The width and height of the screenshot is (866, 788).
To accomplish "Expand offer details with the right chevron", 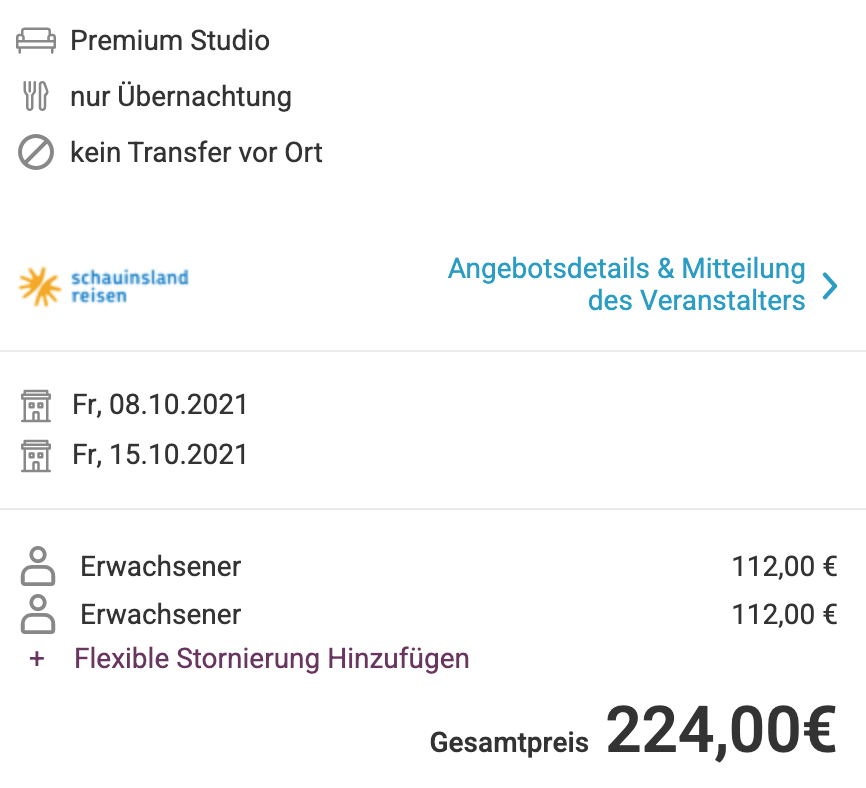I will click(x=829, y=286).
